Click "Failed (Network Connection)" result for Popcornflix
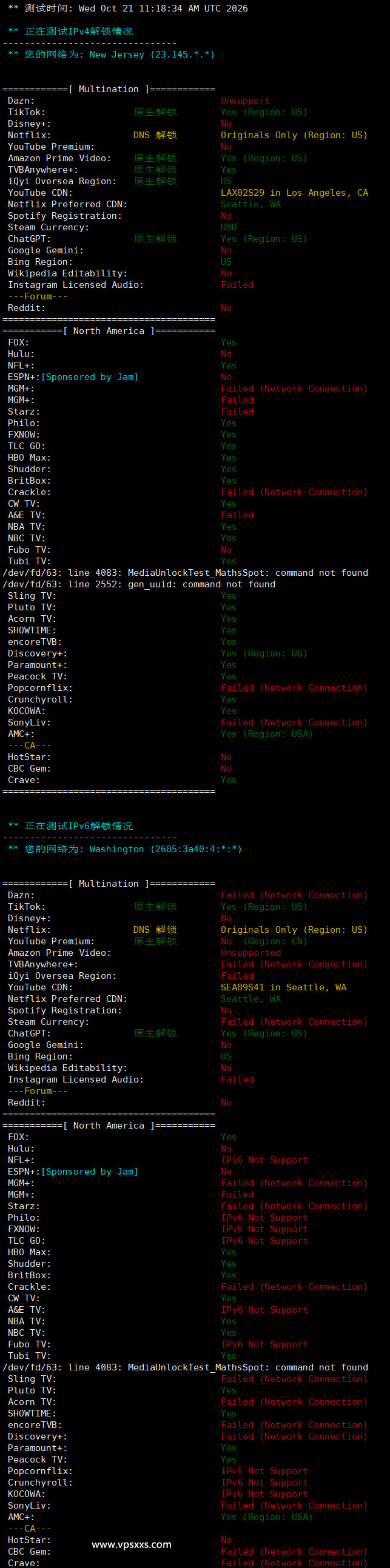This screenshot has width=390, height=1568. tap(294, 688)
